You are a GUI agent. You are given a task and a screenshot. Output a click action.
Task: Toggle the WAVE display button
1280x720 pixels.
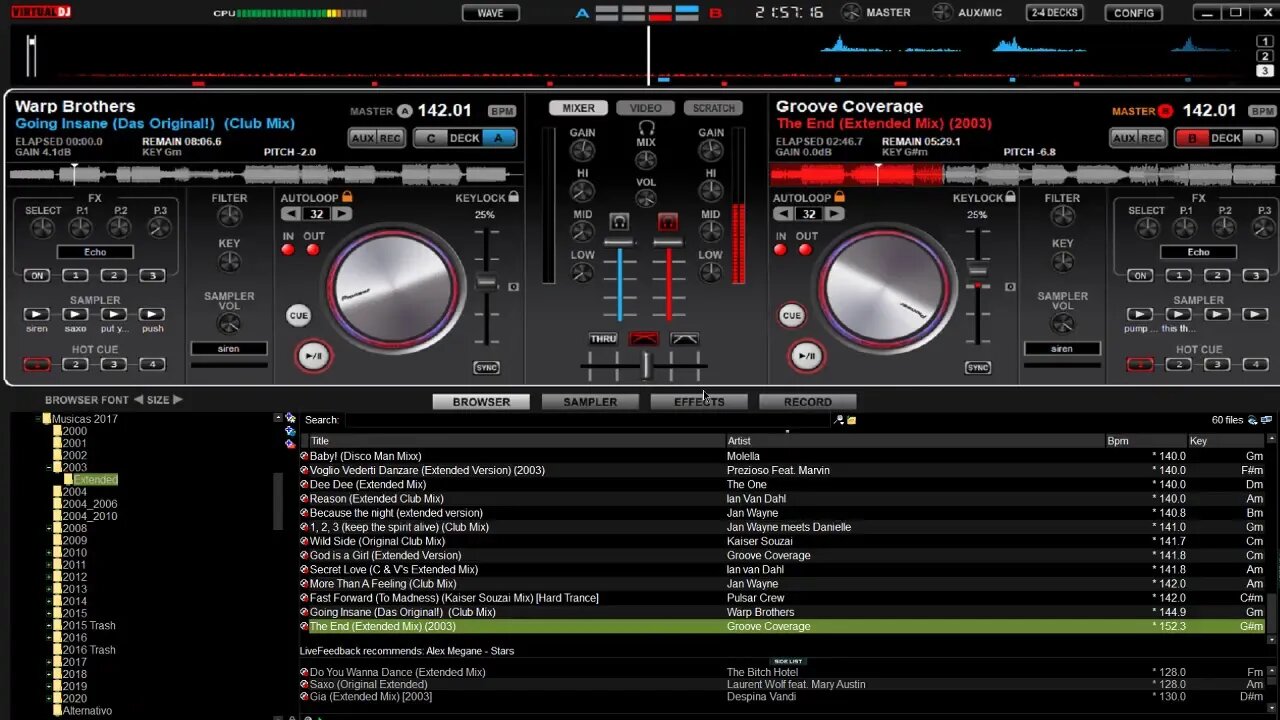[490, 13]
